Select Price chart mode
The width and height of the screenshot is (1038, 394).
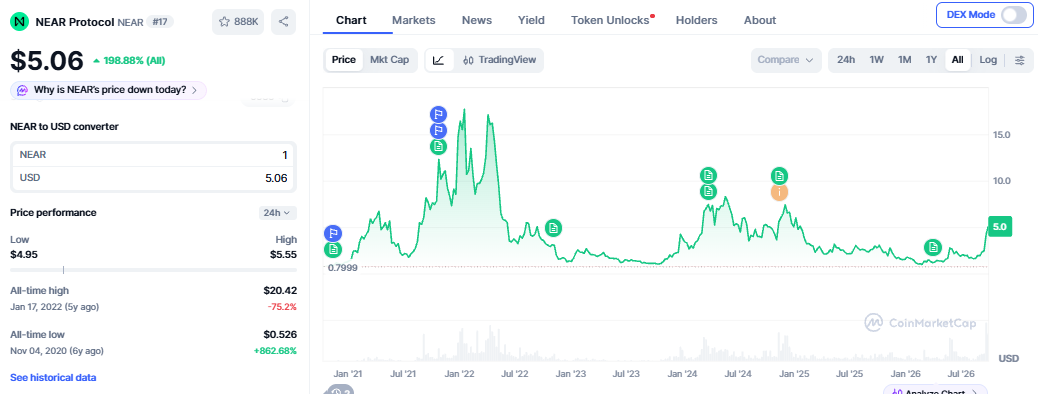(x=344, y=60)
